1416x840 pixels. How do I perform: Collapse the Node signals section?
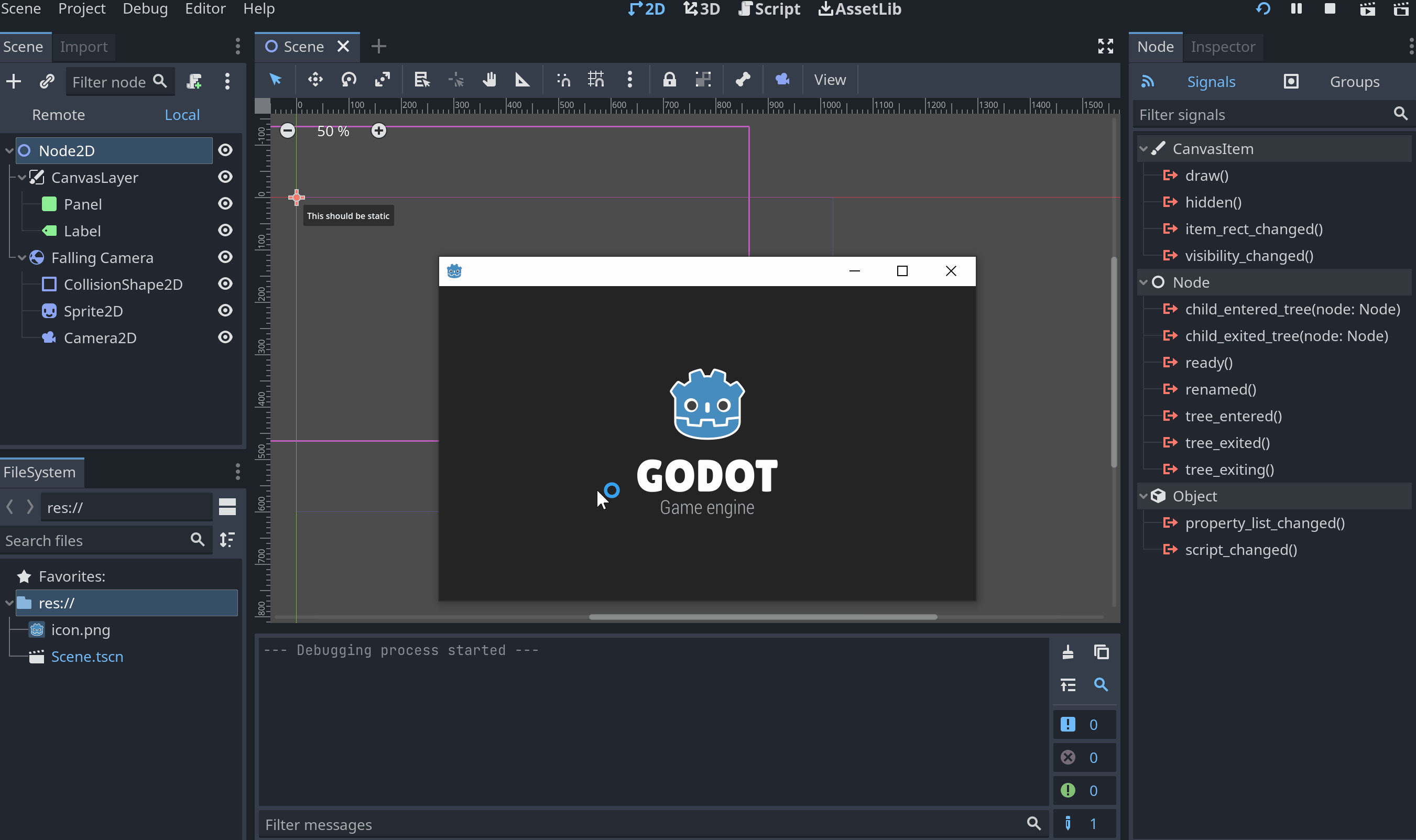pyautogui.click(x=1145, y=282)
